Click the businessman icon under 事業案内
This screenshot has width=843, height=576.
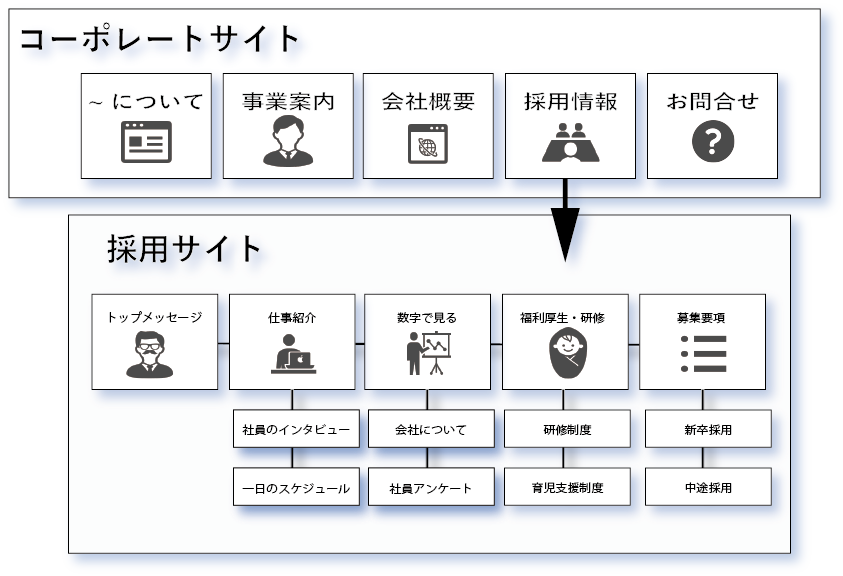click(x=287, y=141)
